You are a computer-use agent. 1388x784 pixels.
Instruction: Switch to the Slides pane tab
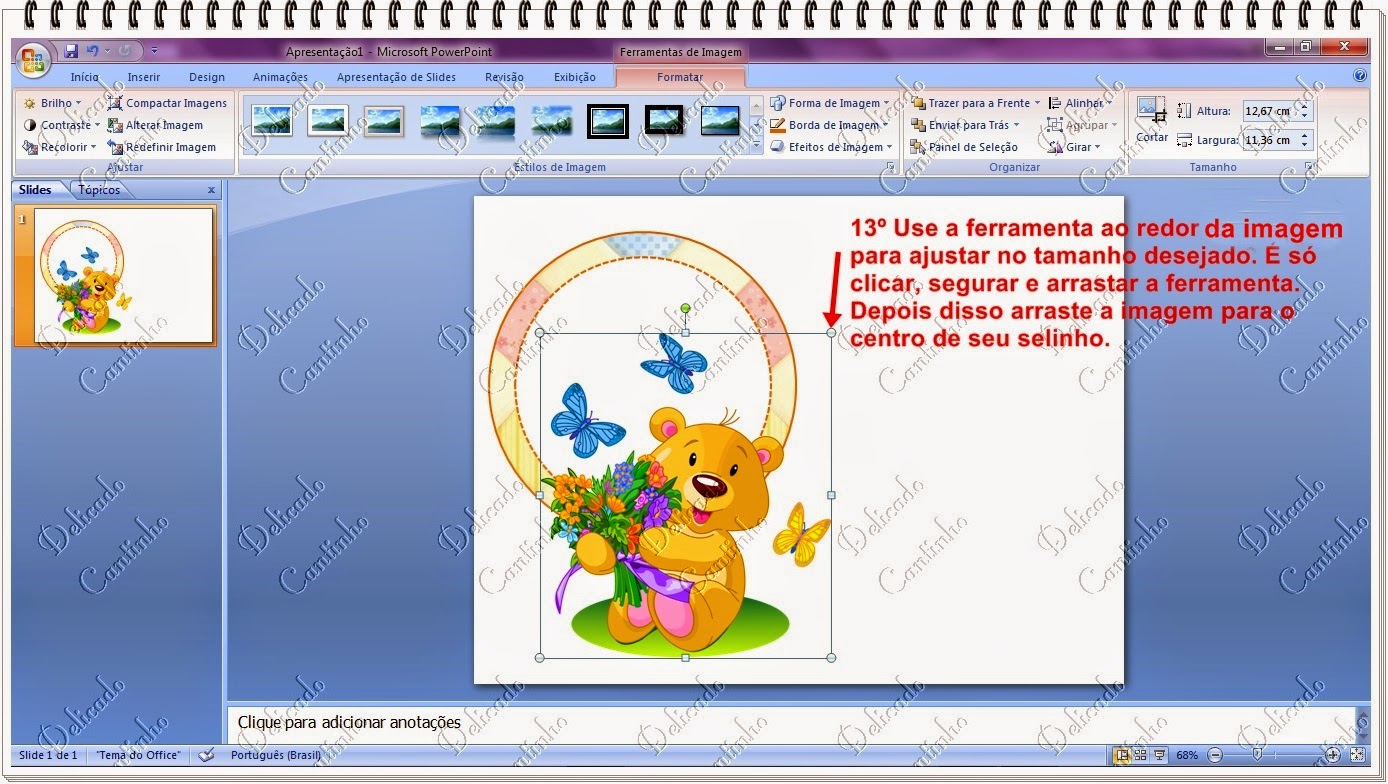click(36, 190)
